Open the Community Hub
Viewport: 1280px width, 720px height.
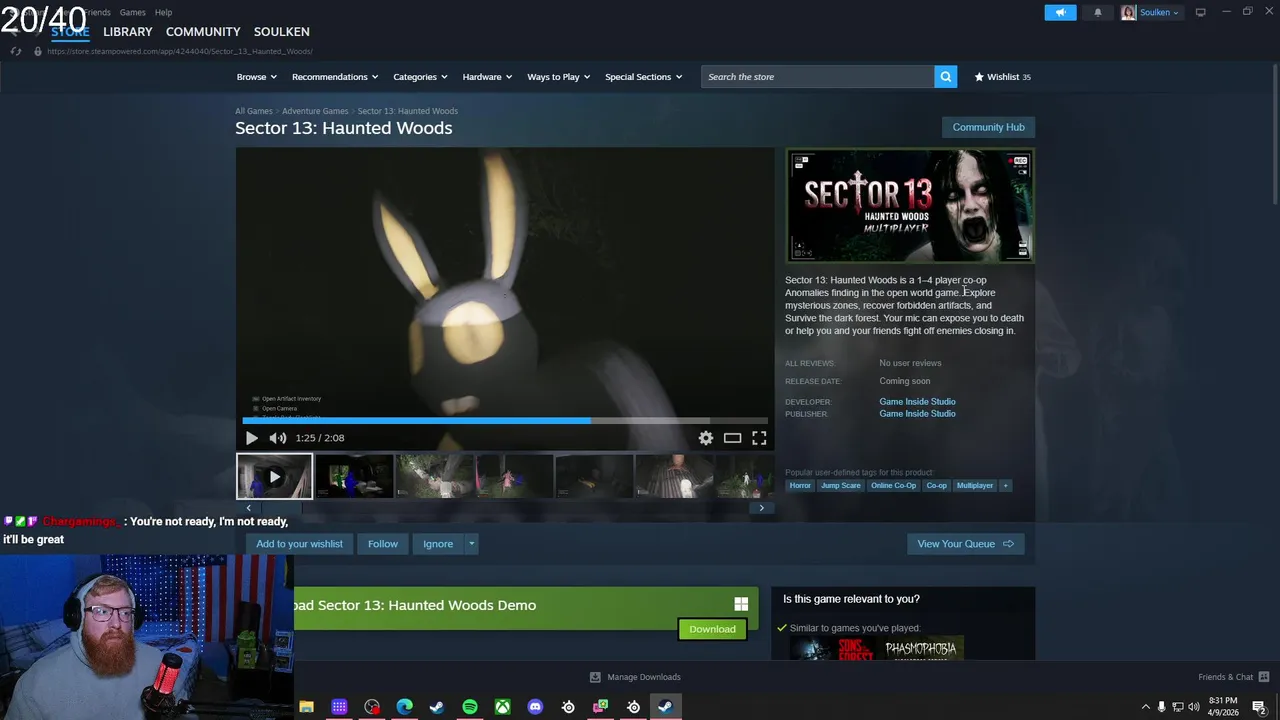[988, 127]
